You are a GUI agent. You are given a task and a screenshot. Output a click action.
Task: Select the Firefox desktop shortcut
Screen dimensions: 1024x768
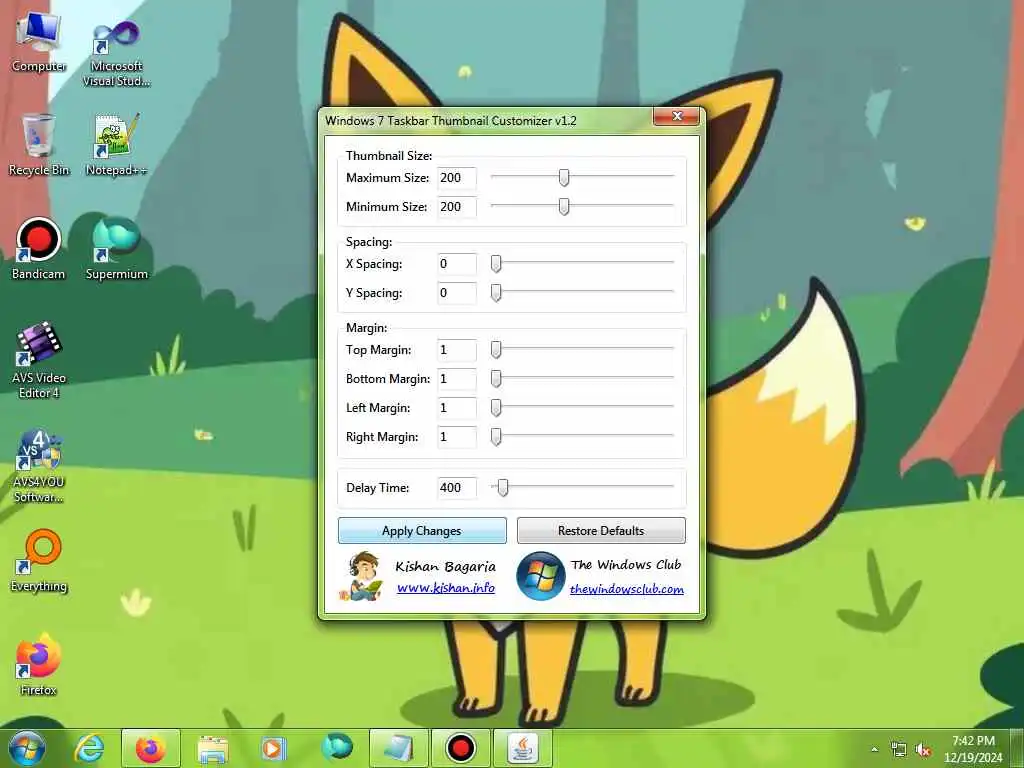click(39, 665)
